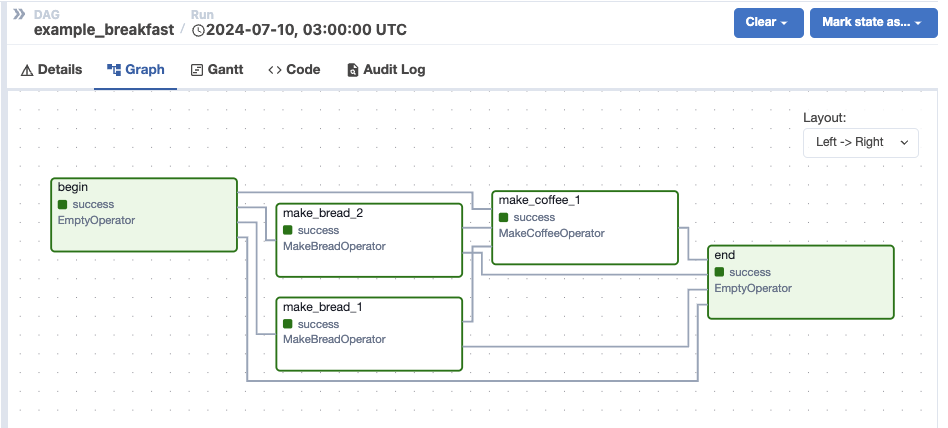Screen dimensions: 948x428
Task: Click the Gantt tab chart icon
Action: (197, 70)
